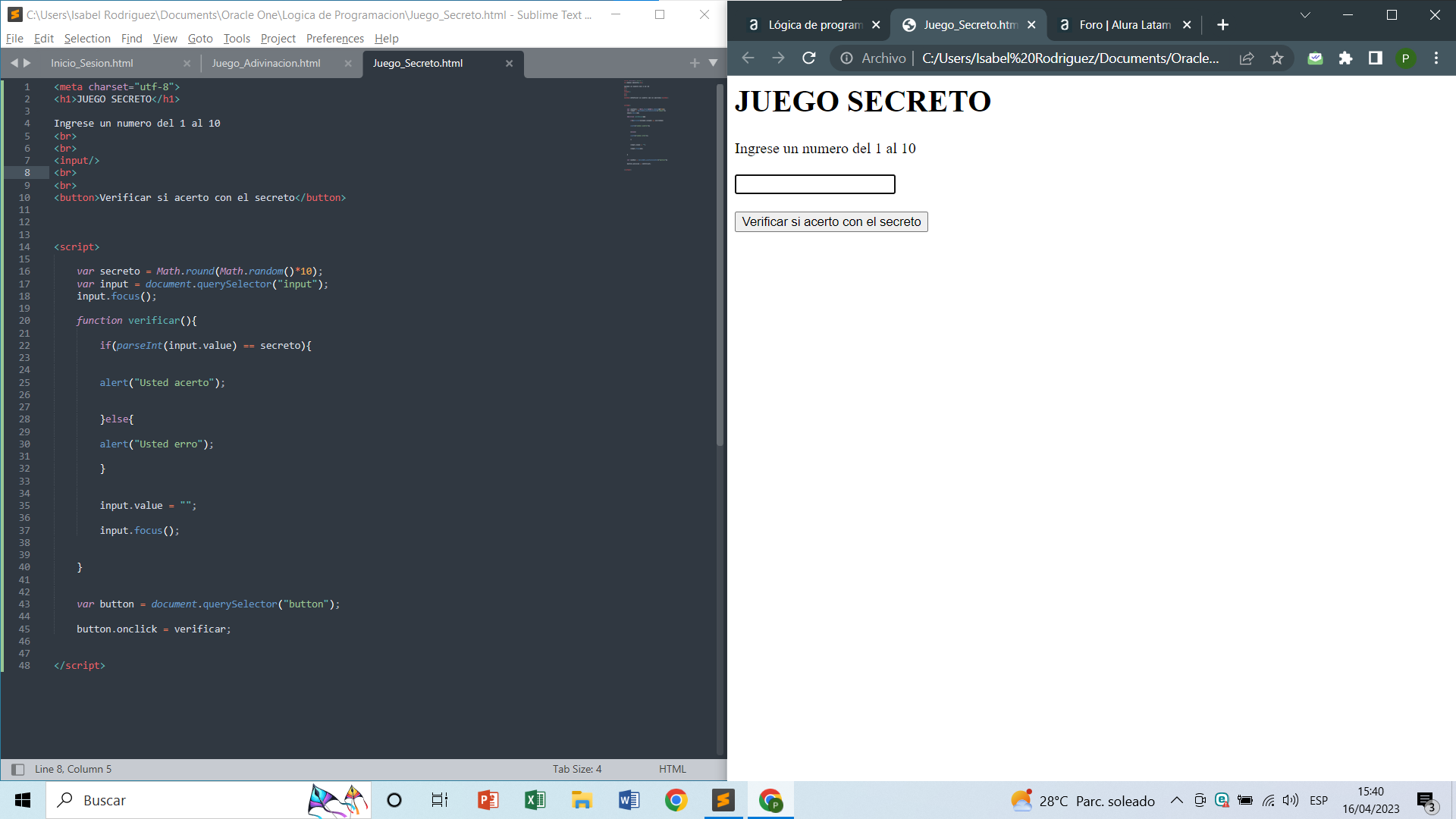Launch Word from the taskbar
This screenshot has width=1456, height=819.
click(629, 800)
